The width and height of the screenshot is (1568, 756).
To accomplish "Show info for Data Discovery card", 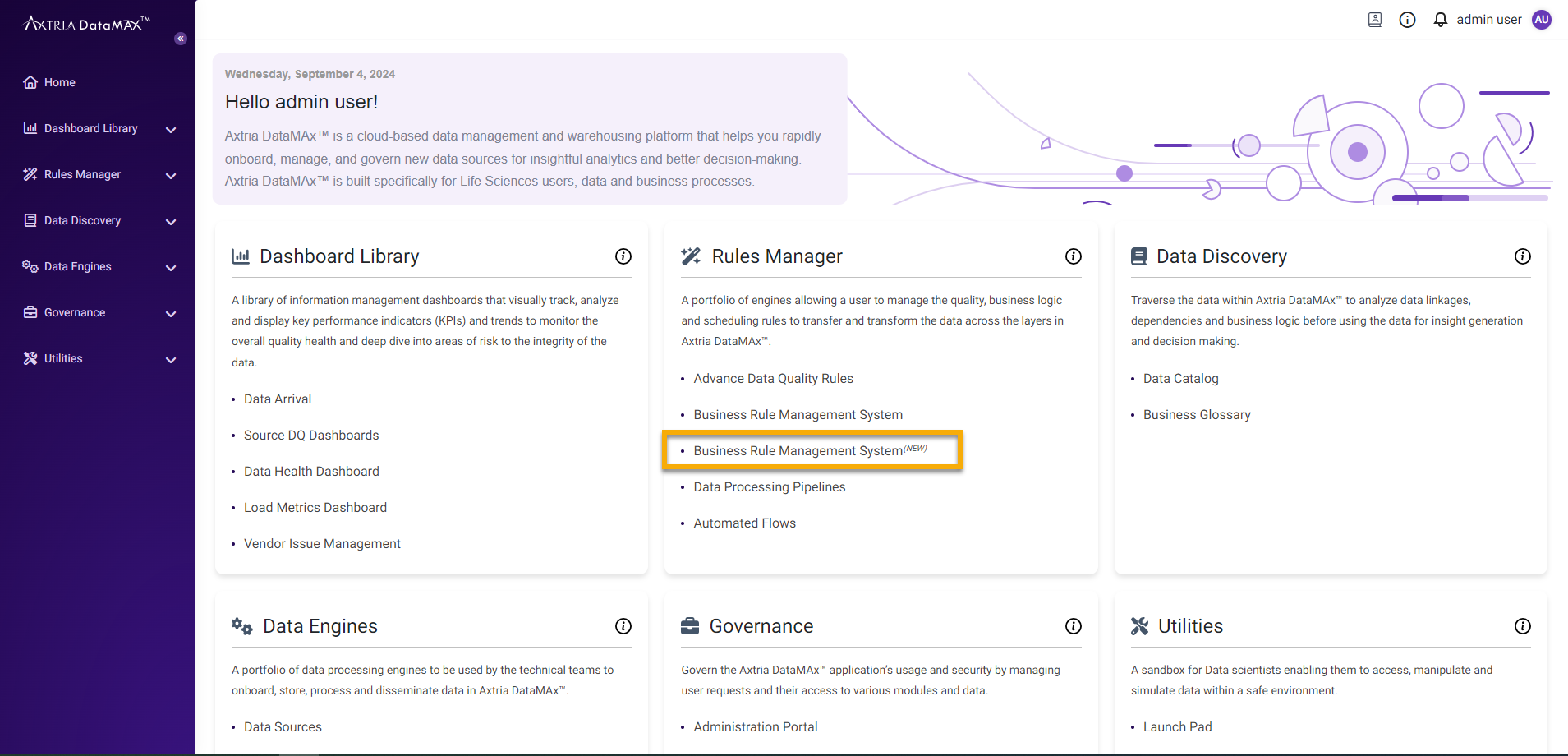I will [x=1522, y=256].
